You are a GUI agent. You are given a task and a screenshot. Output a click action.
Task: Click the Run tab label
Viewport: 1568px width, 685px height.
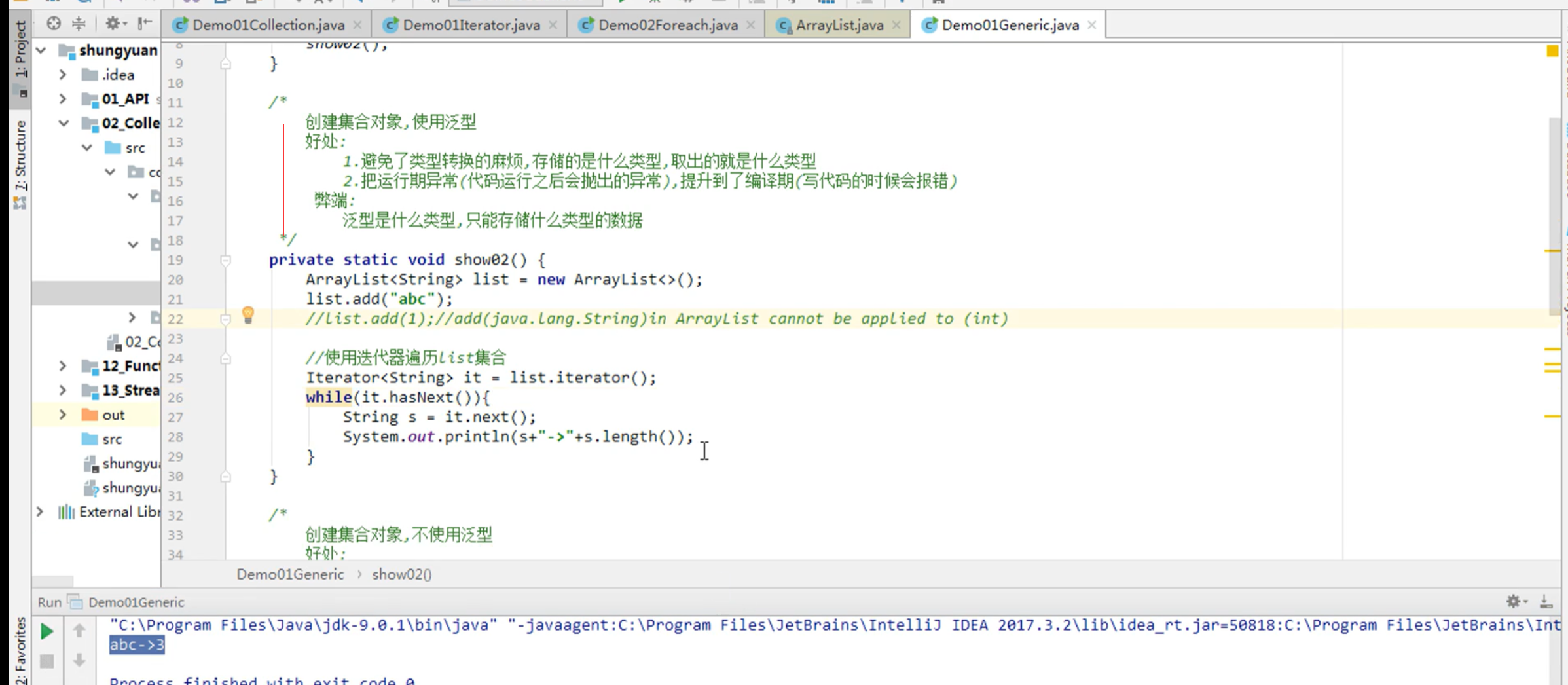click(49, 602)
